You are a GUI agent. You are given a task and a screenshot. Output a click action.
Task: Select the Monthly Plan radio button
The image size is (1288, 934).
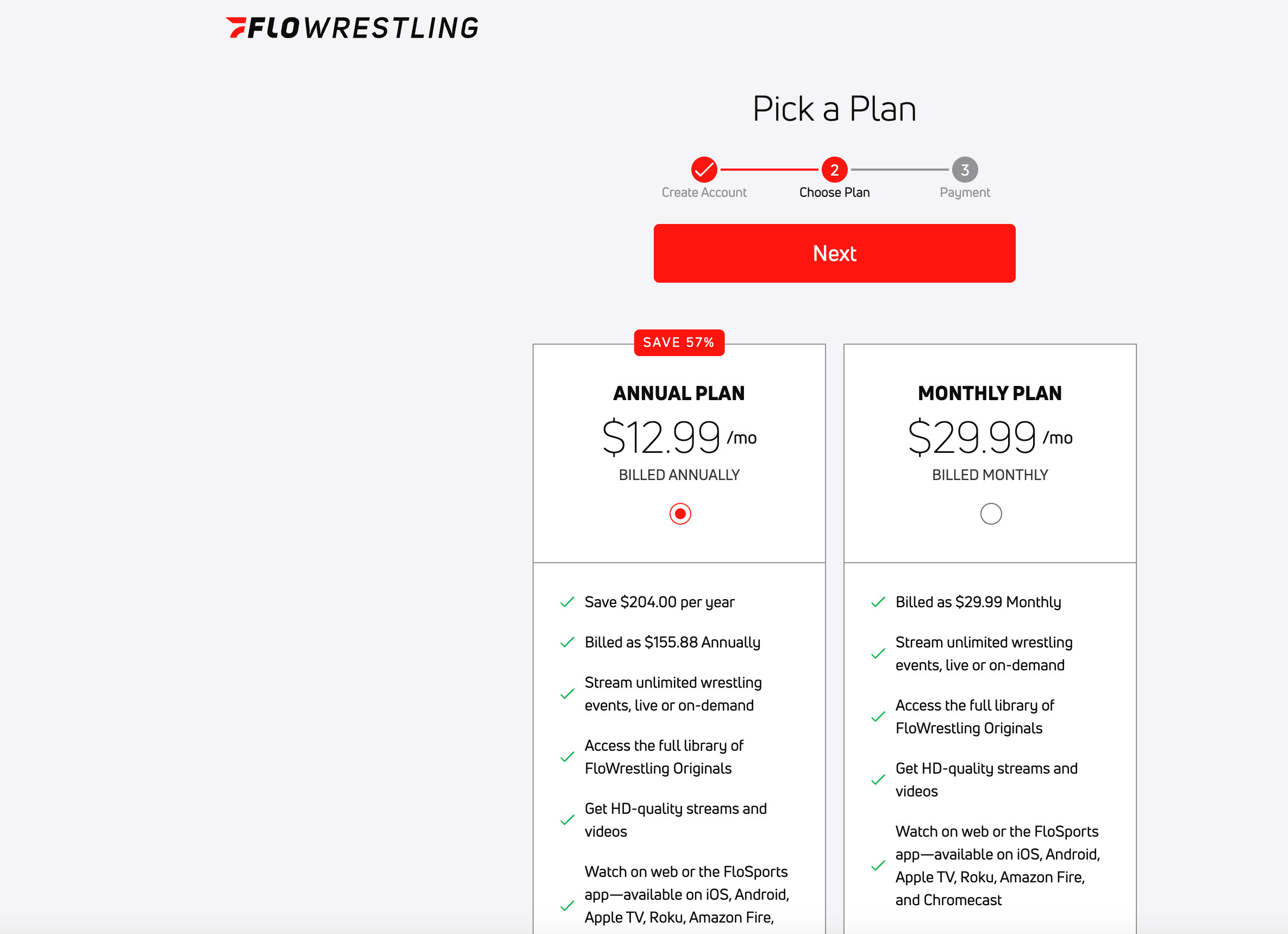pos(990,514)
